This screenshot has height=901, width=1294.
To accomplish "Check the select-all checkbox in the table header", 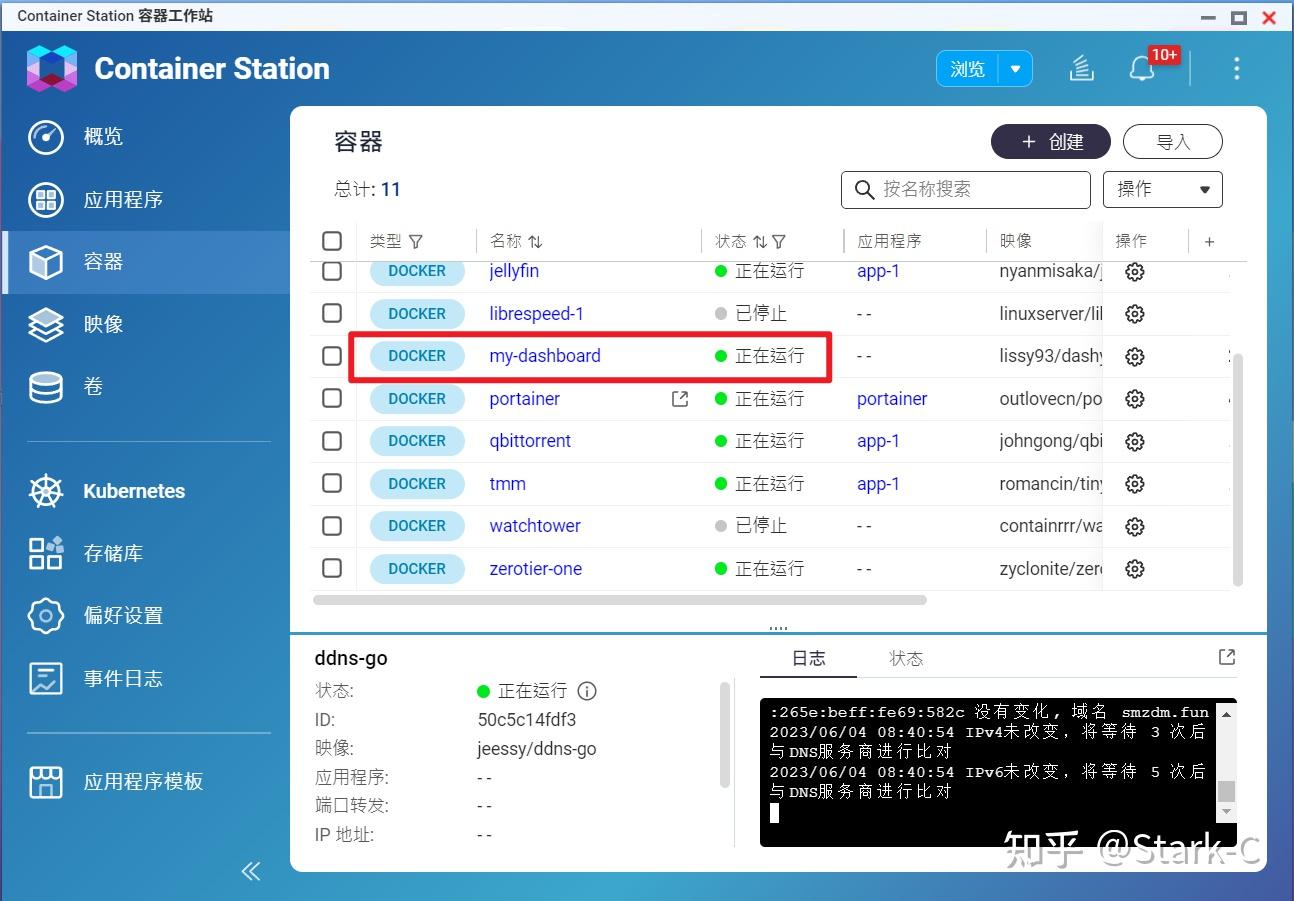I will (331, 240).
